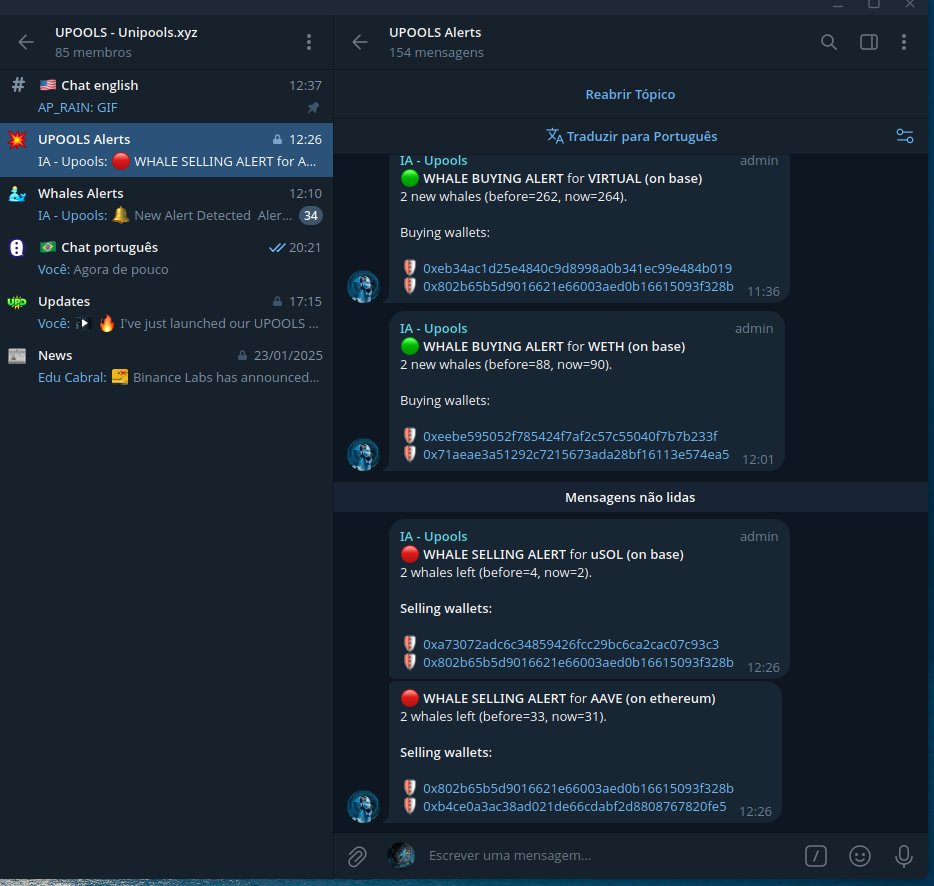Viewport: 934px width, 886px height.
Task: Click IA - Upools avatar beside AAVE alert
Action: [363, 807]
